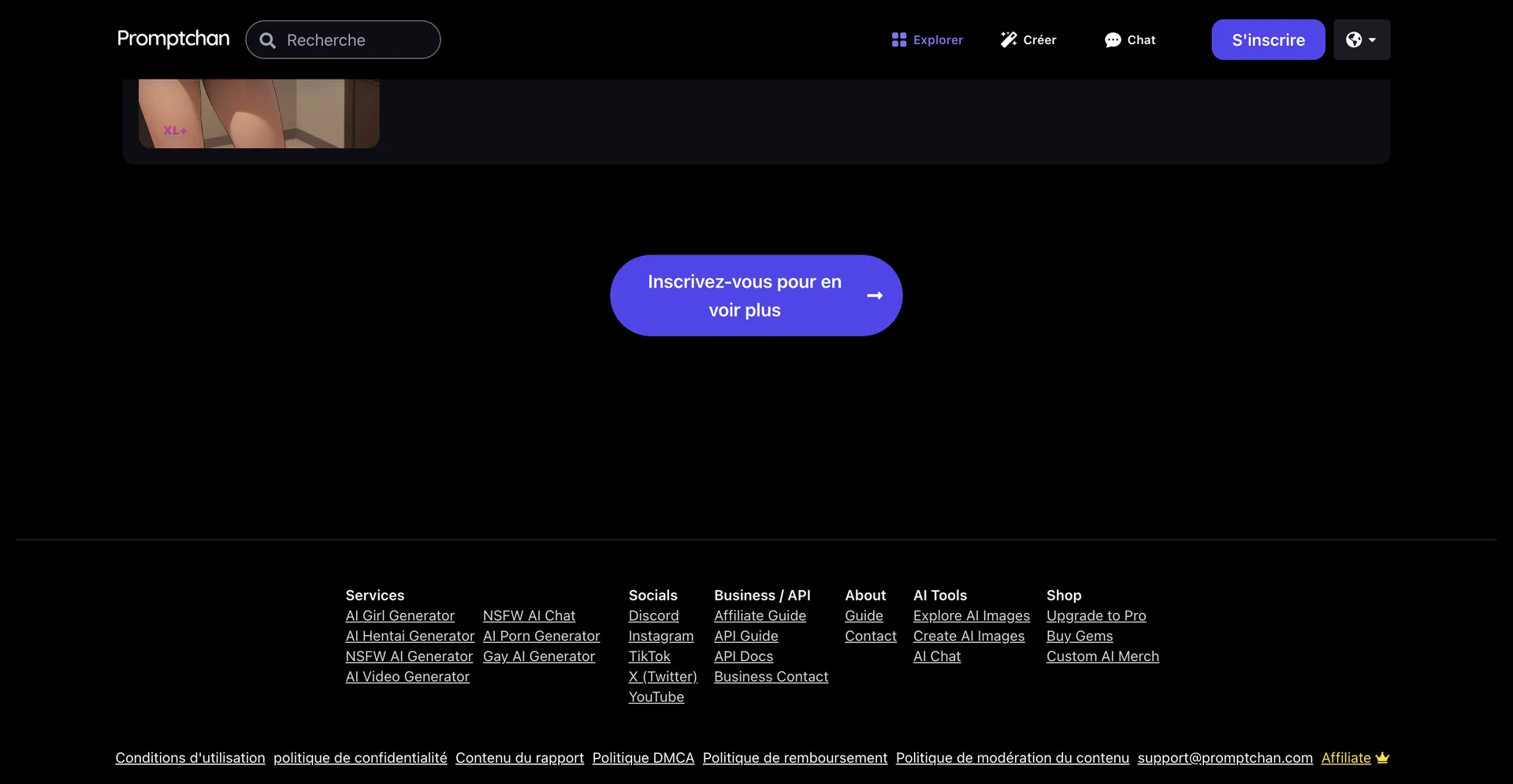Click the Upgrade to Pro link
Screen dimensions: 1513x784
pyautogui.click(x=1096, y=615)
